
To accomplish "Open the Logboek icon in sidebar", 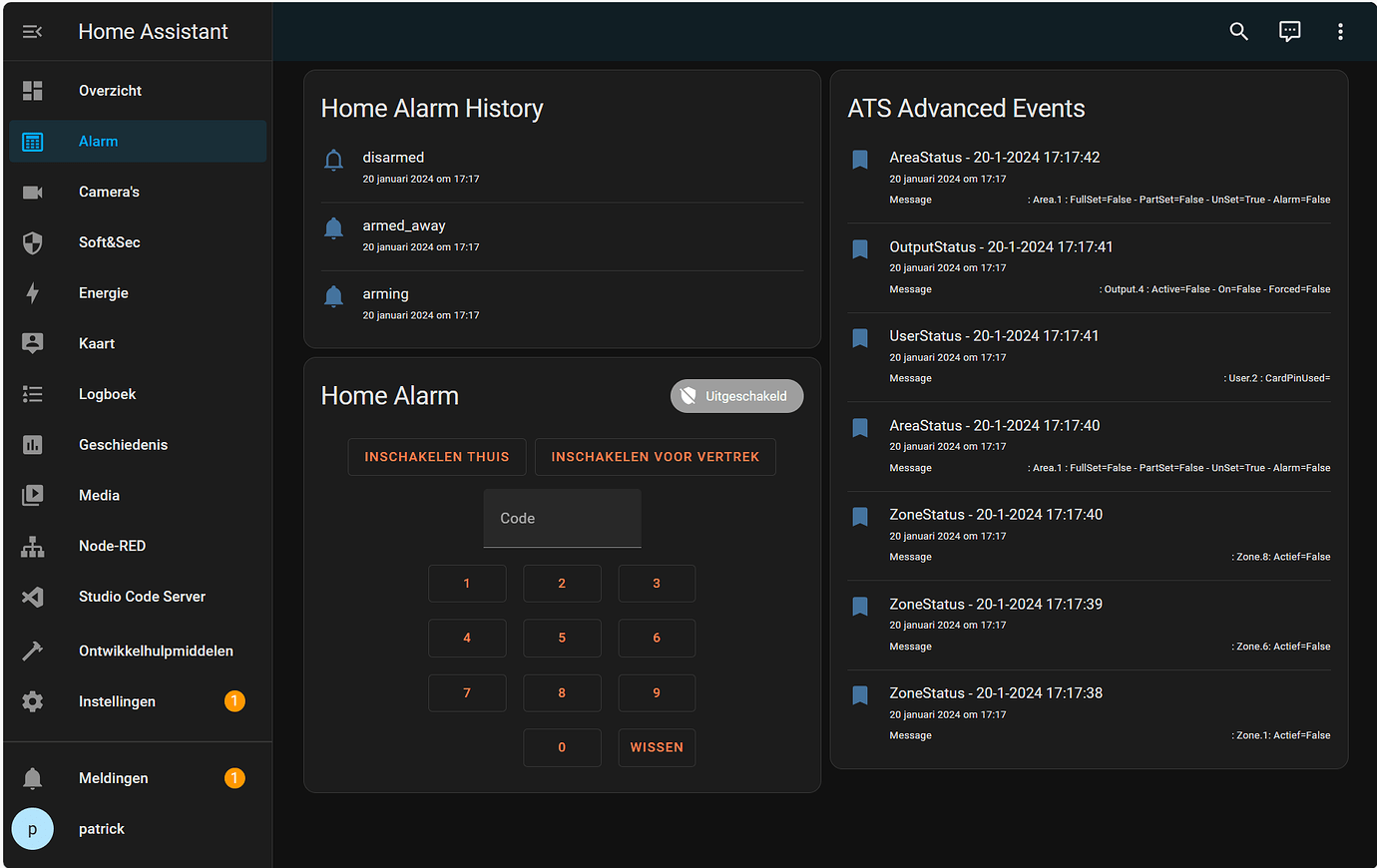I will click(33, 393).
